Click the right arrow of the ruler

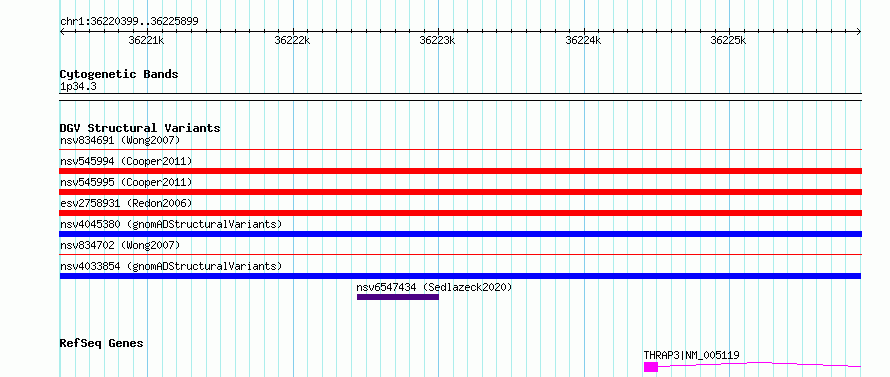pyautogui.click(x=859, y=32)
